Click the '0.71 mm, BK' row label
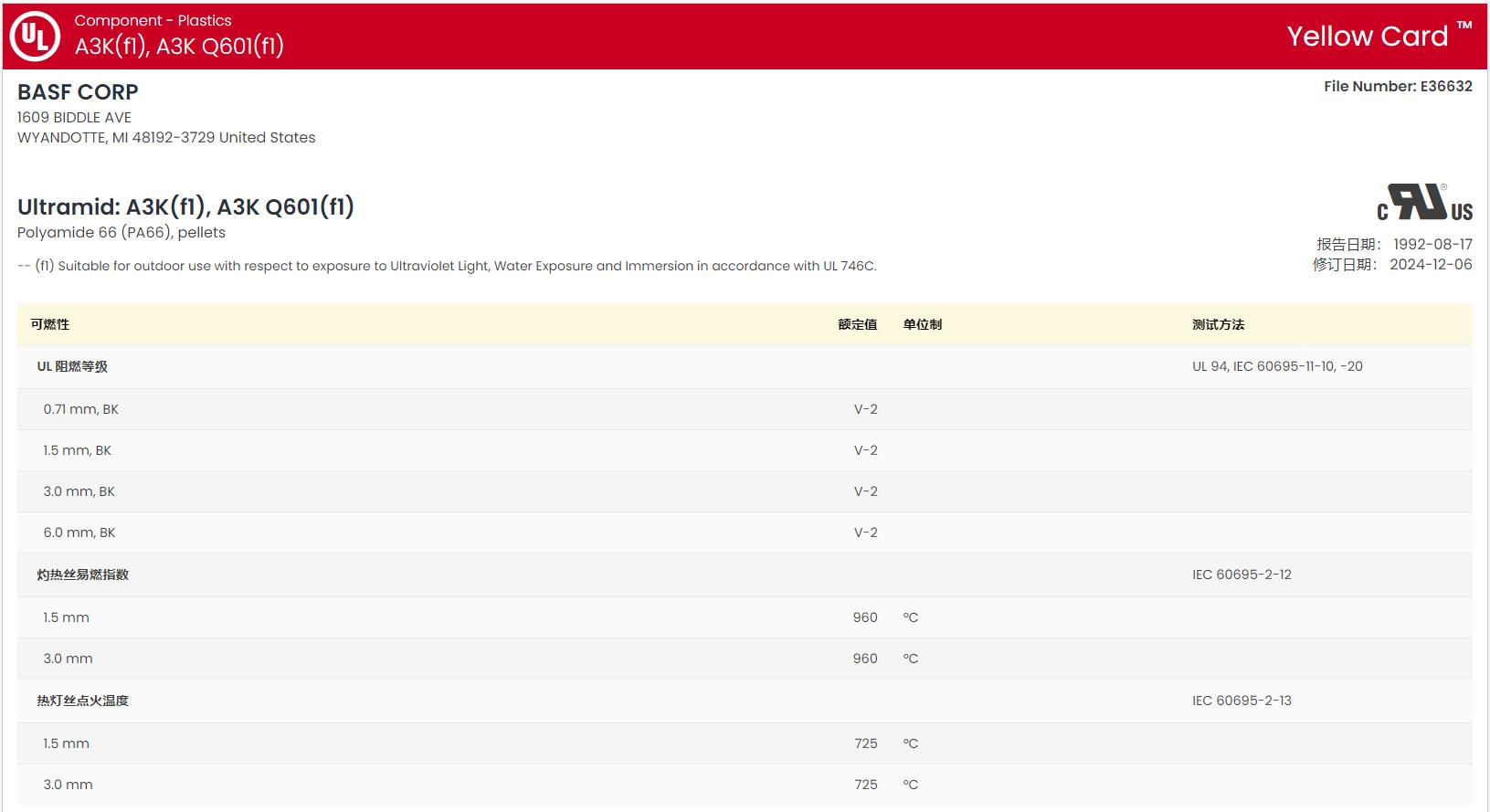Viewport: 1490px width, 812px height. click(80, 409)
